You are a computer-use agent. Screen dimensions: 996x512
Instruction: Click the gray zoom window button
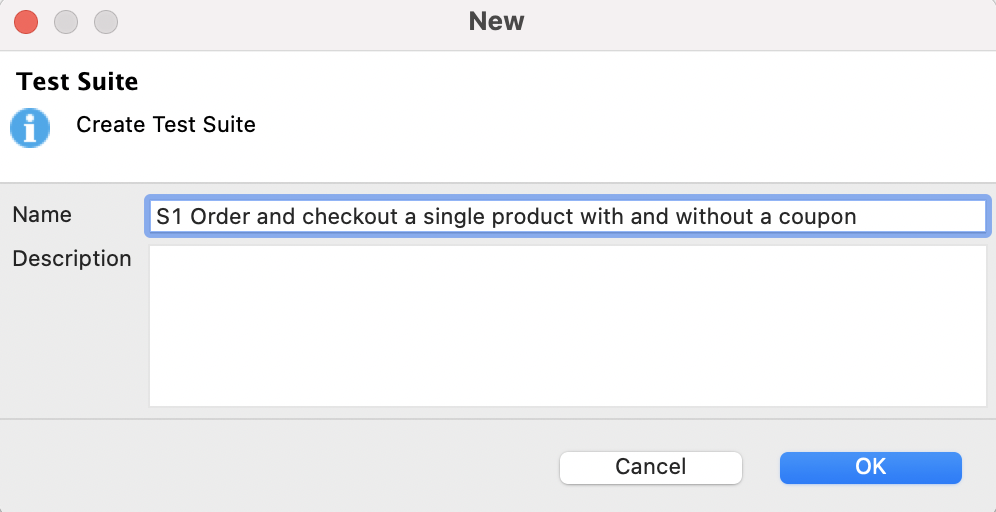(x=105, y=21)
